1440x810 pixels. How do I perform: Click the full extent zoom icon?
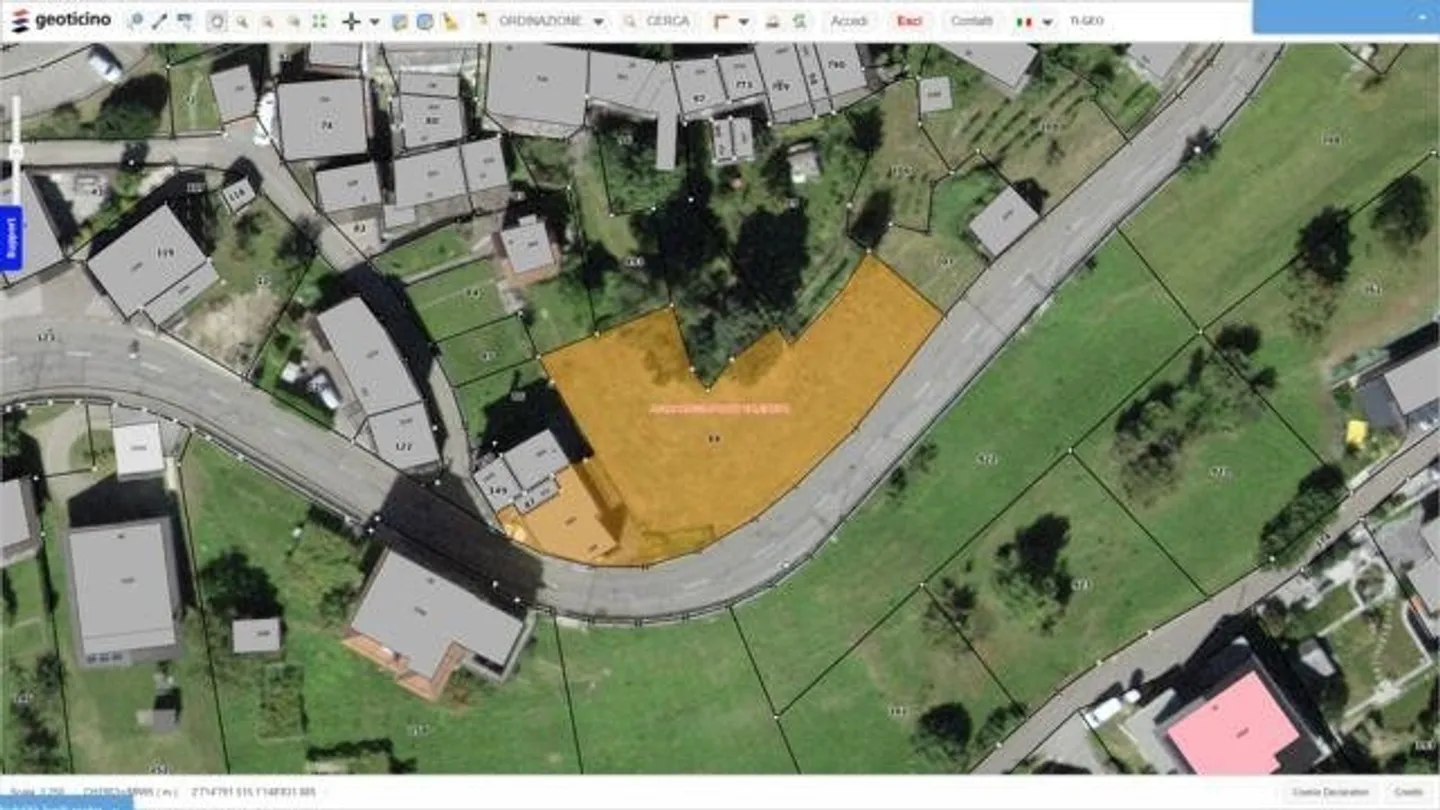click(319, 21)
